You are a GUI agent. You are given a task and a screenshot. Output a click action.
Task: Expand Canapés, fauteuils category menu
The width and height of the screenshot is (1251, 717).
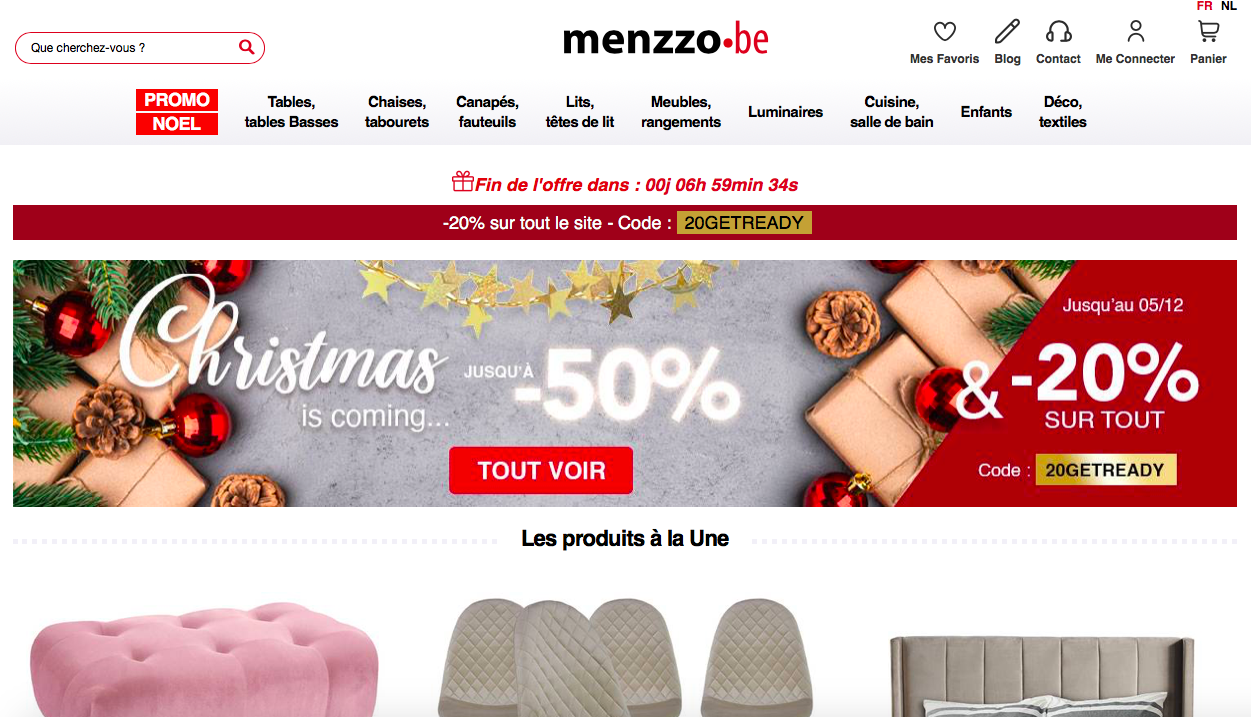tap(487, 112)
